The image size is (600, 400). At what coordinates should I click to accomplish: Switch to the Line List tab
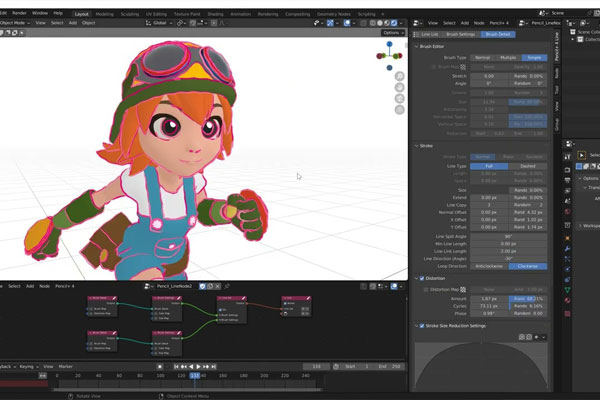coord(429,34)
